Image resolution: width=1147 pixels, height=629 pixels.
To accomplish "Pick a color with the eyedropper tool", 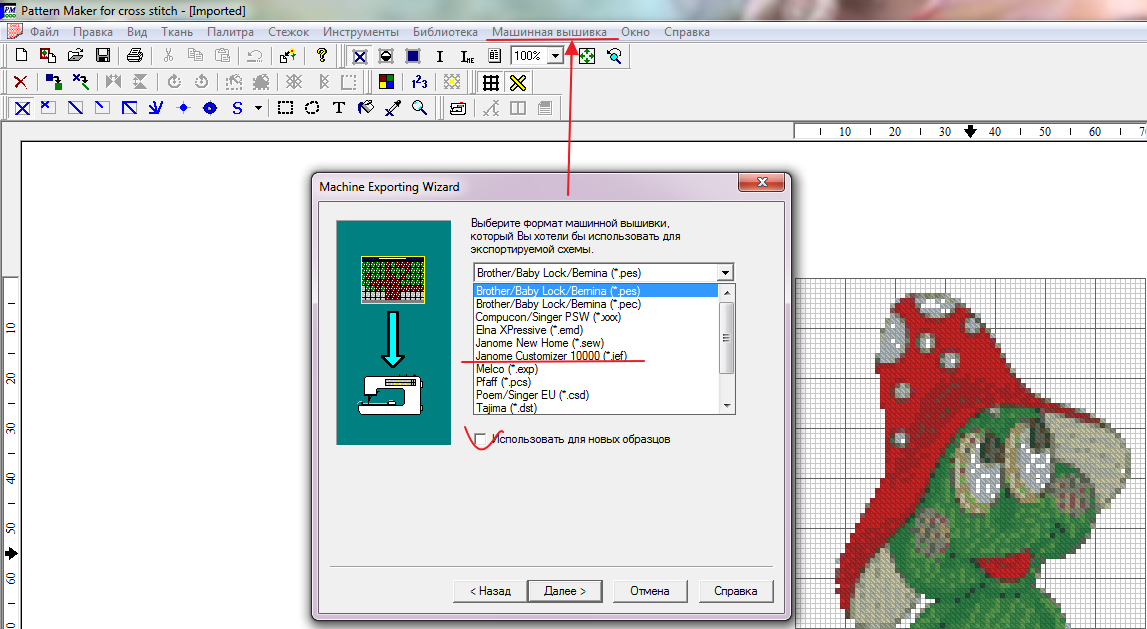I will point(393,108).
